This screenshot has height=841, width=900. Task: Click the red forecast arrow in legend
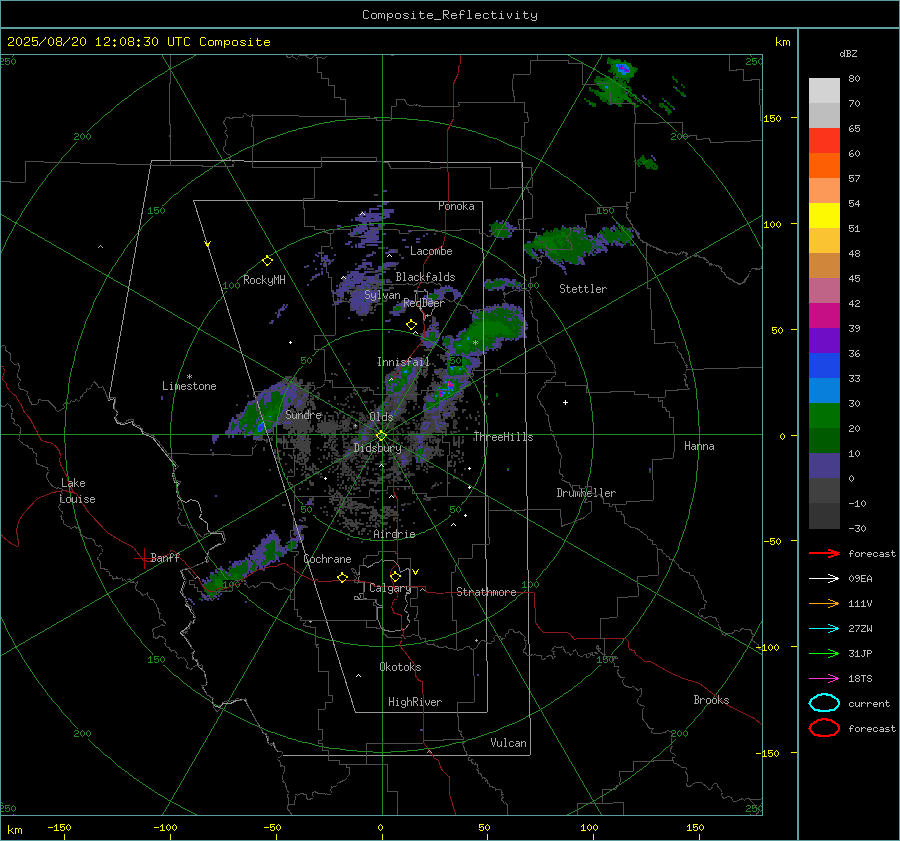pos(824,553)
